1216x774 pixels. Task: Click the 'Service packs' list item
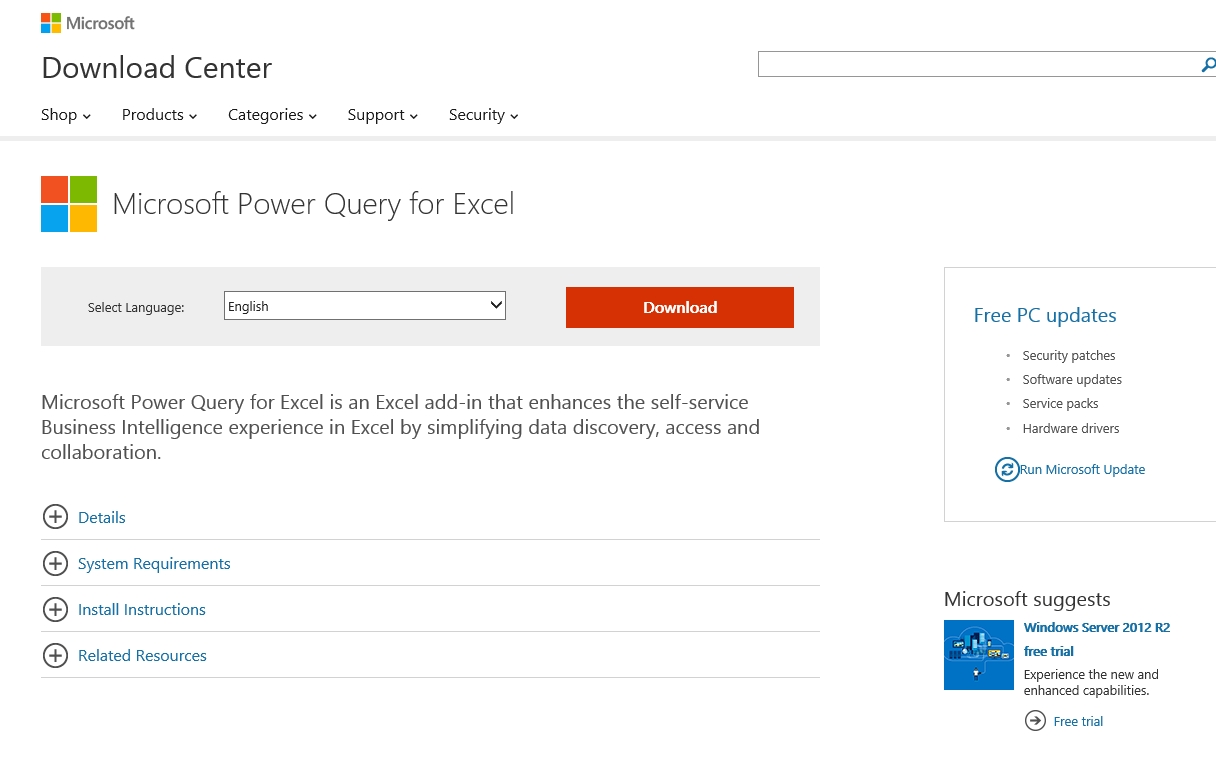[x=1060, y=403]
